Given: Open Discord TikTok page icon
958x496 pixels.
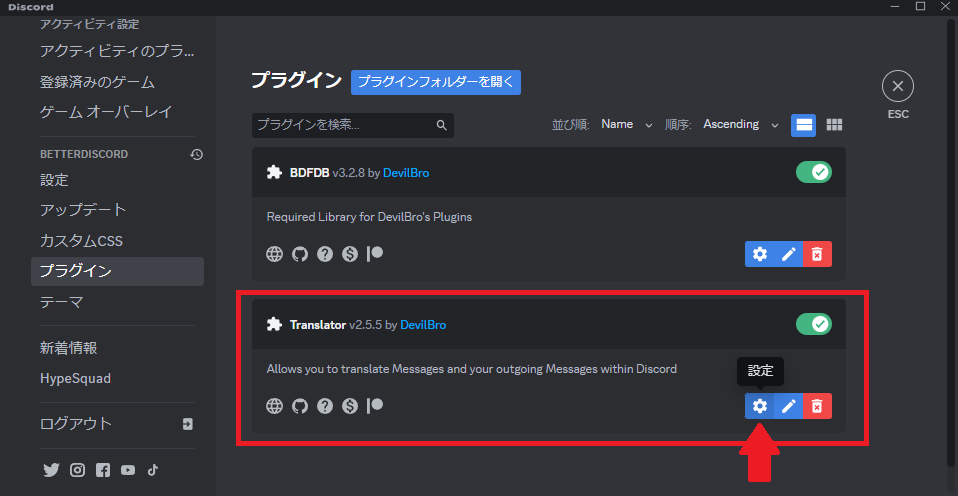Looking at the screenshot, I should click(x=153, y=469).
